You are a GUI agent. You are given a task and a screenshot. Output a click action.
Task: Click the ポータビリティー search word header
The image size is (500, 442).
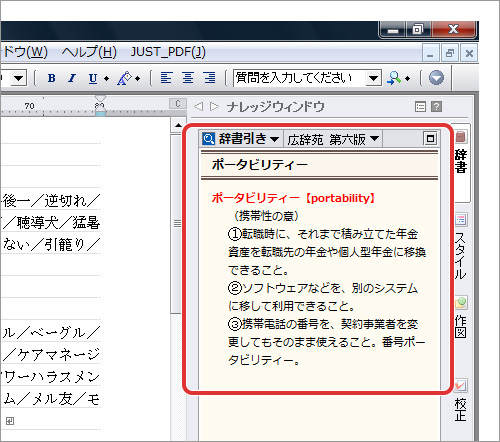click(x=260, y=165)
